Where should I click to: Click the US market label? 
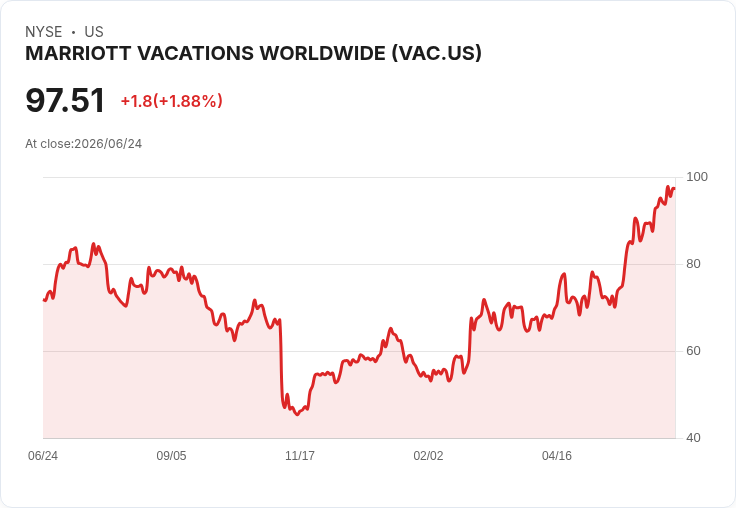[94, 32]
